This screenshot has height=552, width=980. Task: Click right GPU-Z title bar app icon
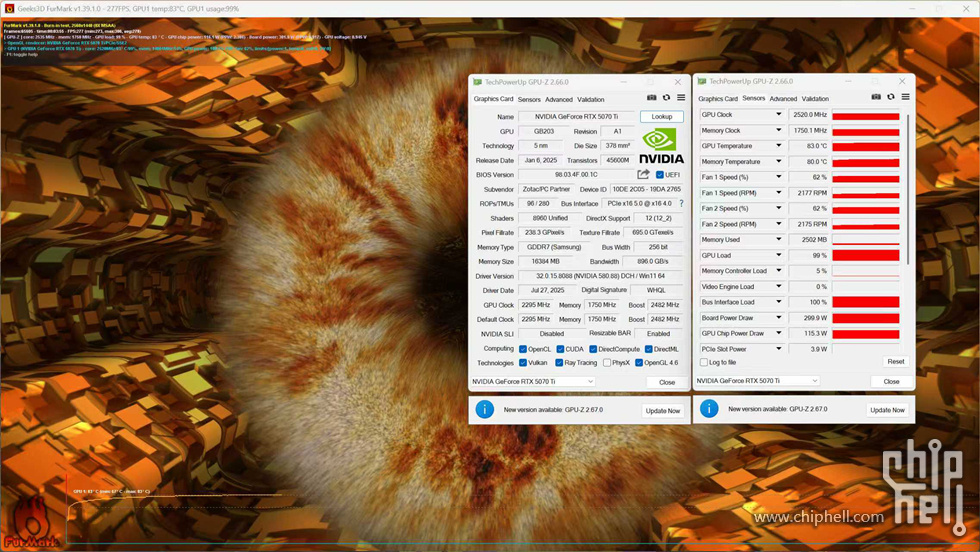(702, 81)
